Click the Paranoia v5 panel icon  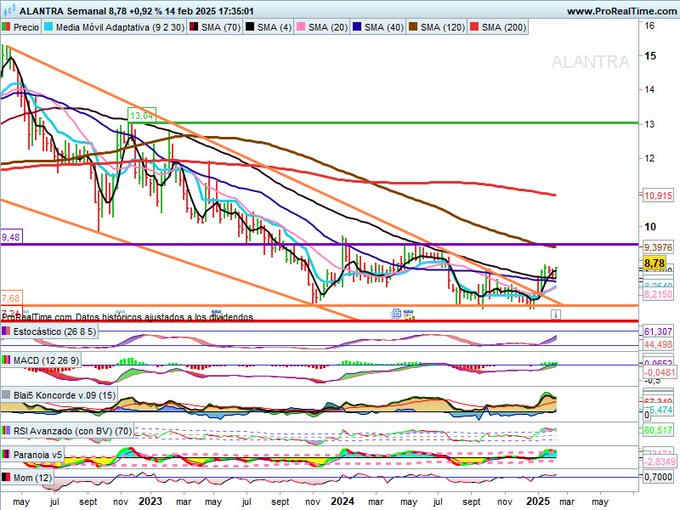click(6, 455)
